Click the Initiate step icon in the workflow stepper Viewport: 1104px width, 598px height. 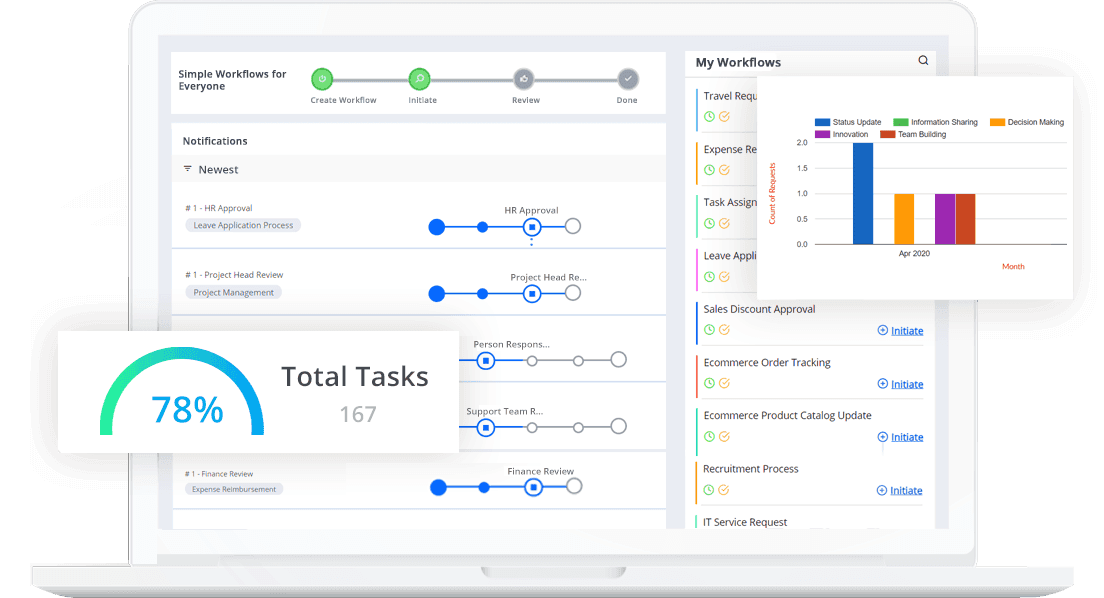pyautogui.click(x=419, y=78)
